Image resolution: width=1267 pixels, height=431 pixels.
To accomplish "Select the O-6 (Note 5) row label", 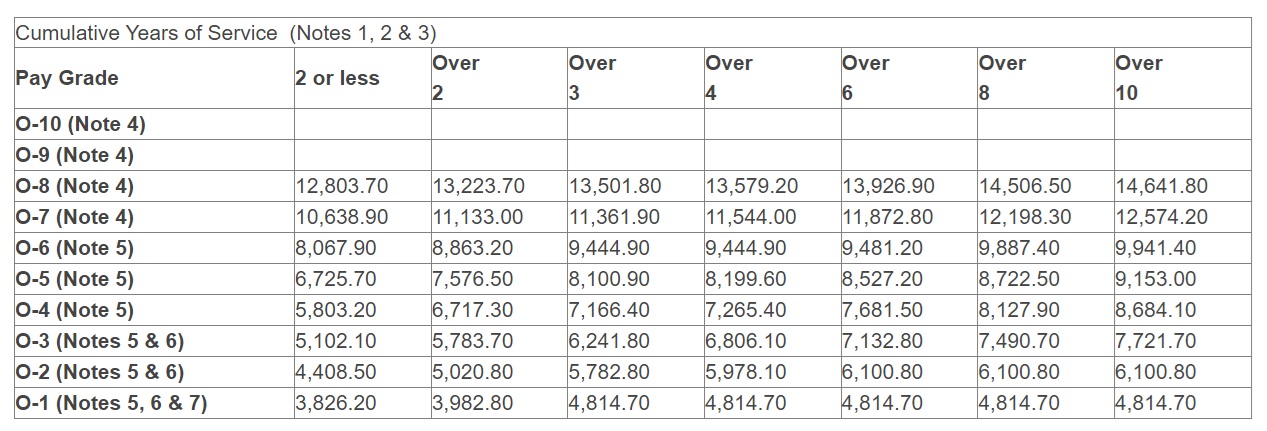I will 75,248.
